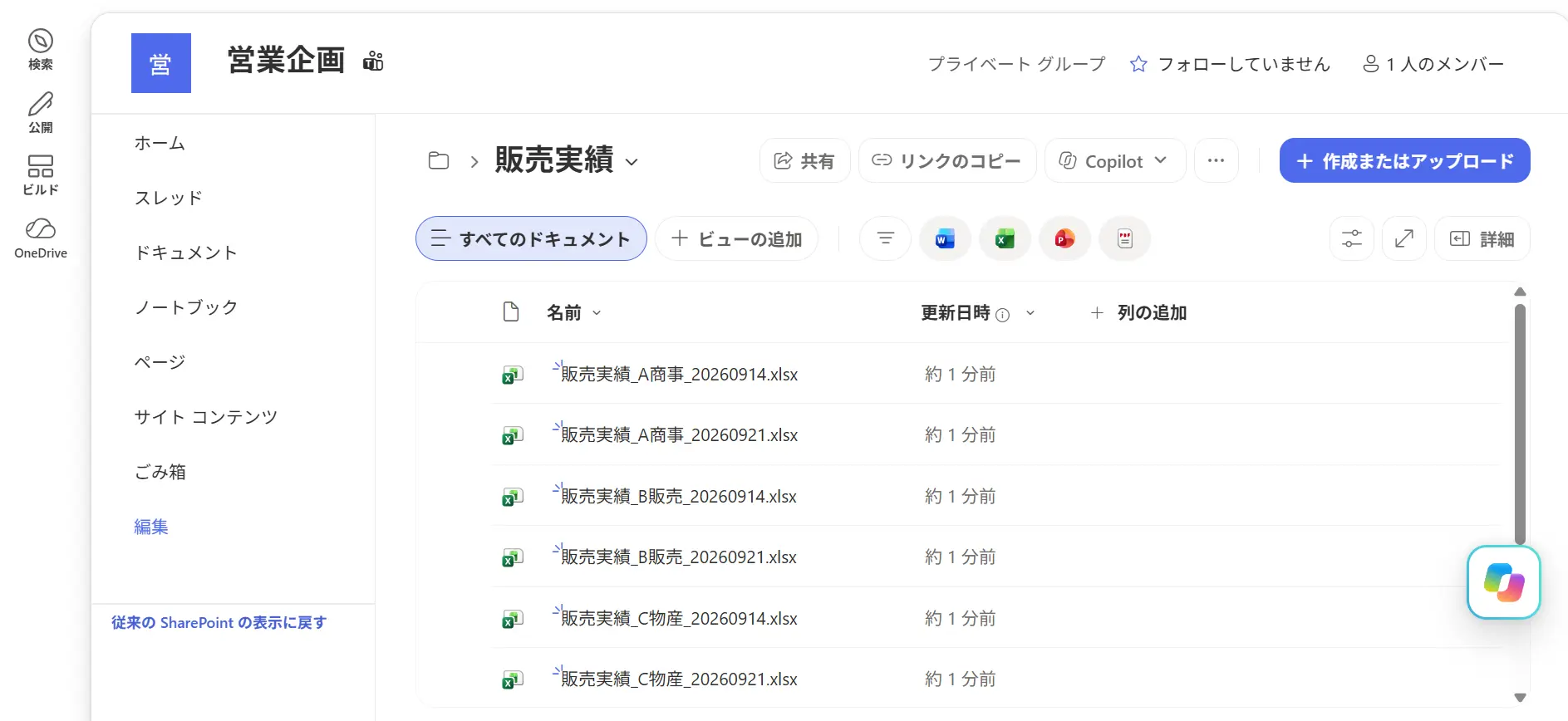
Task: Open スレッド in the site navigation
Action: click(169, 198)
